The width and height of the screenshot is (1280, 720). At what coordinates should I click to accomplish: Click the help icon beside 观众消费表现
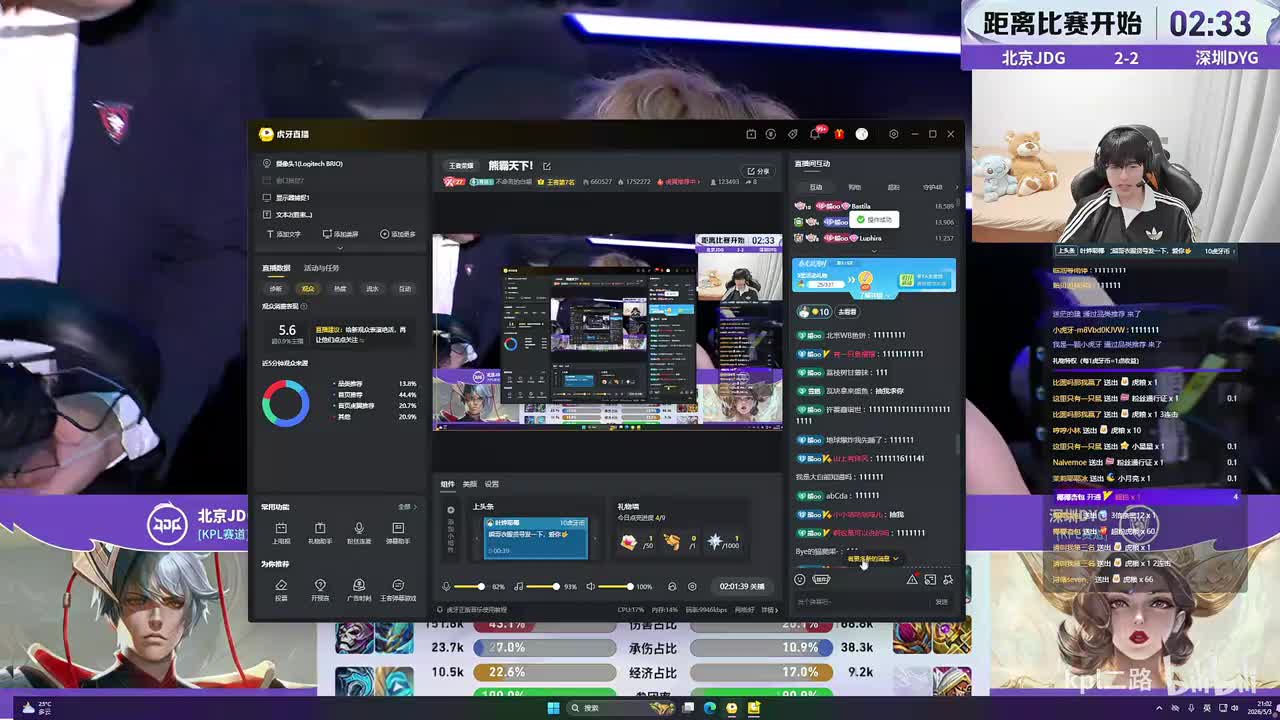306,306
